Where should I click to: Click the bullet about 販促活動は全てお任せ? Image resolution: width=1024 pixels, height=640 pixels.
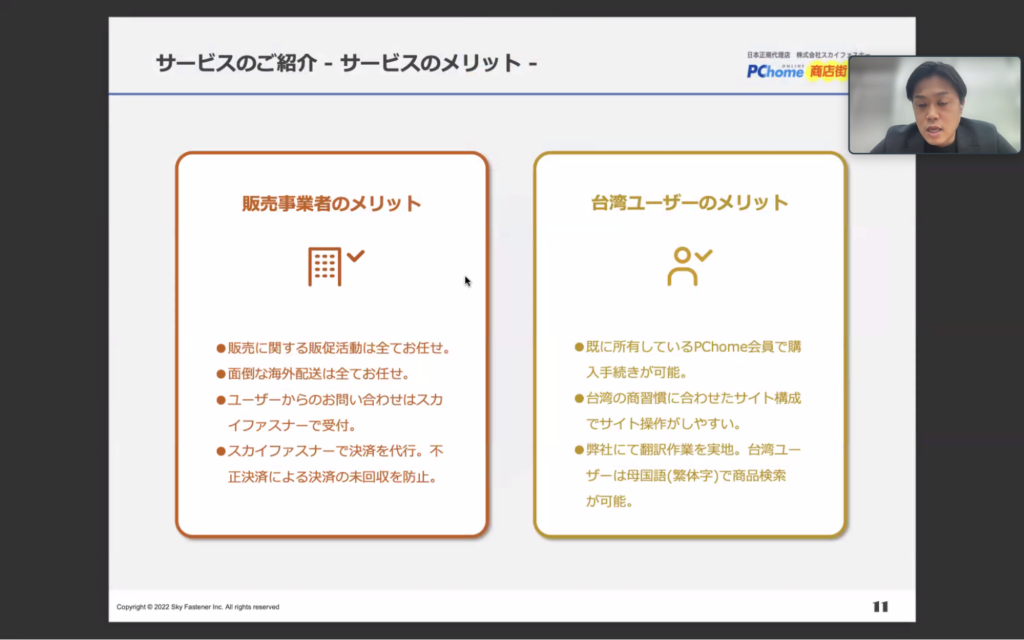(334, 348)
